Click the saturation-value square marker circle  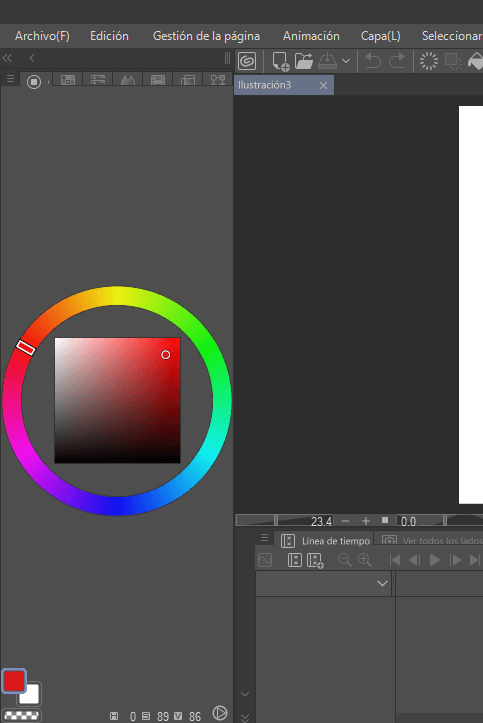click(x=165, y=355)
